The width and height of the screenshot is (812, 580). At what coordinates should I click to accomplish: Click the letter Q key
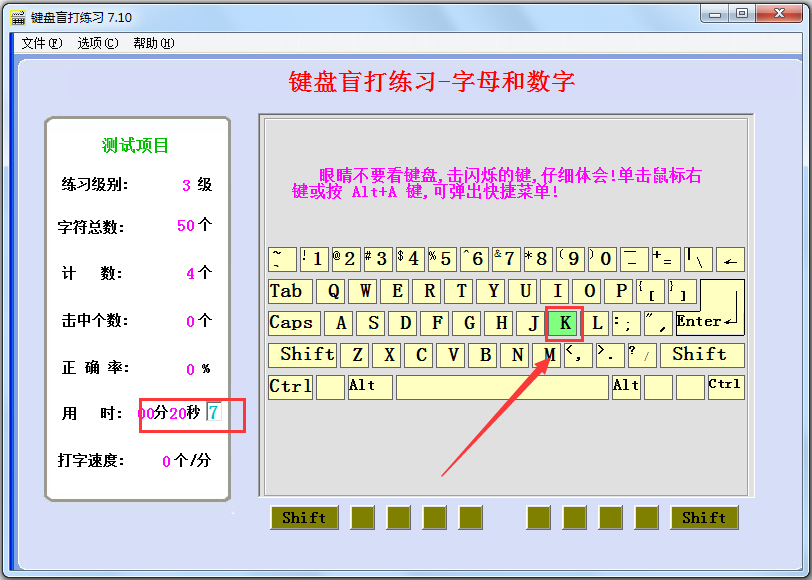click(333, 292)
